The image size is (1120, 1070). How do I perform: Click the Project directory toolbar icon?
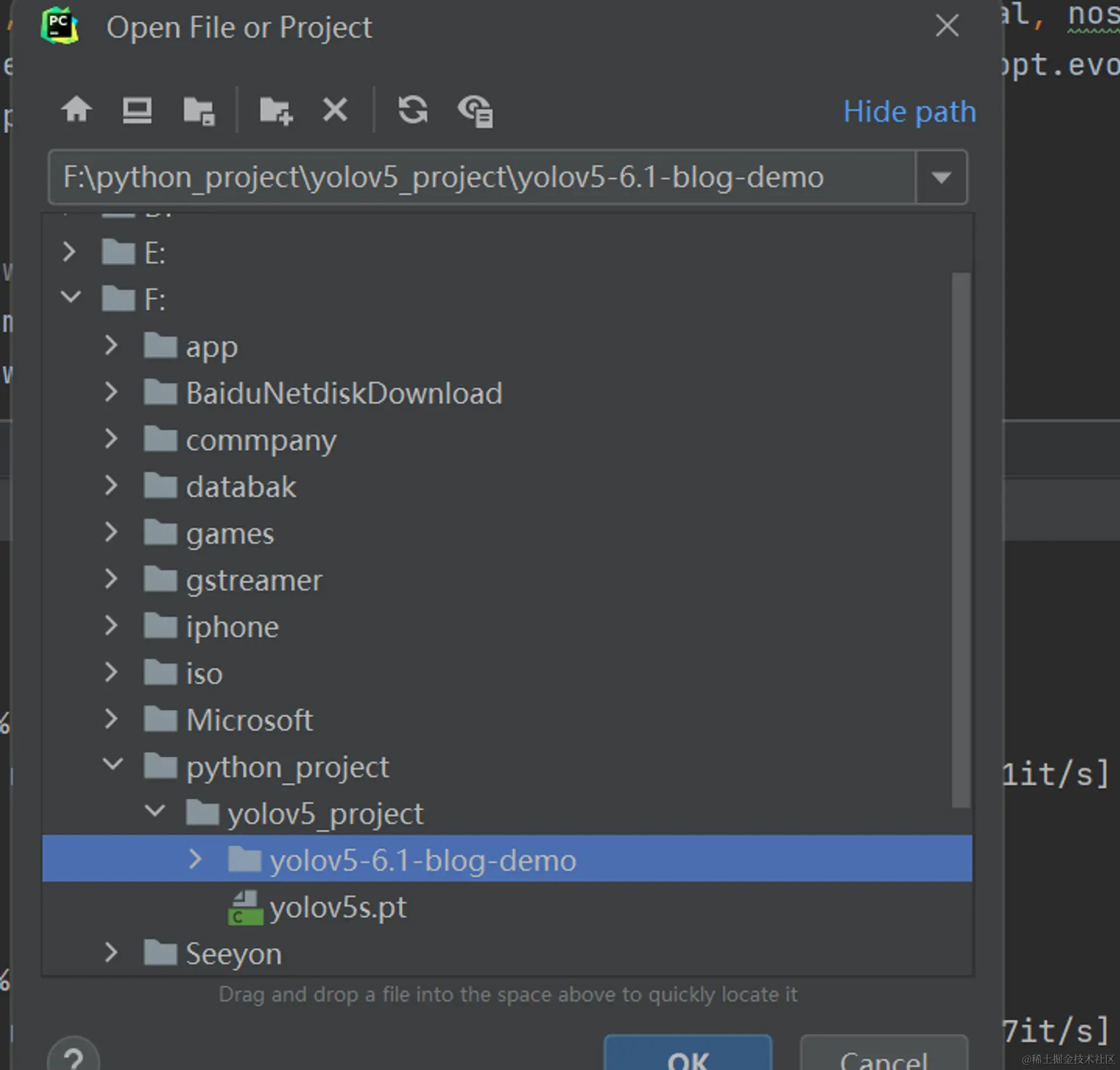click(199, 111)
